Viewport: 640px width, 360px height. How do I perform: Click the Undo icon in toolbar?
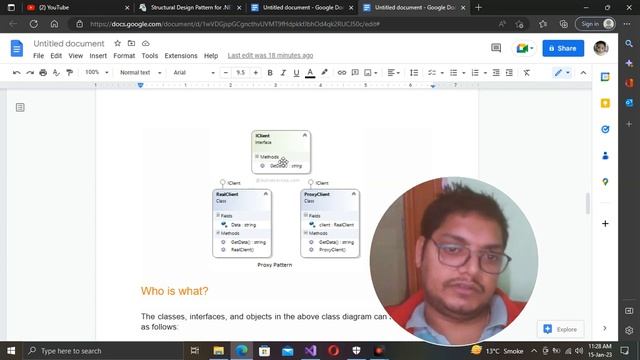point(17,73)
